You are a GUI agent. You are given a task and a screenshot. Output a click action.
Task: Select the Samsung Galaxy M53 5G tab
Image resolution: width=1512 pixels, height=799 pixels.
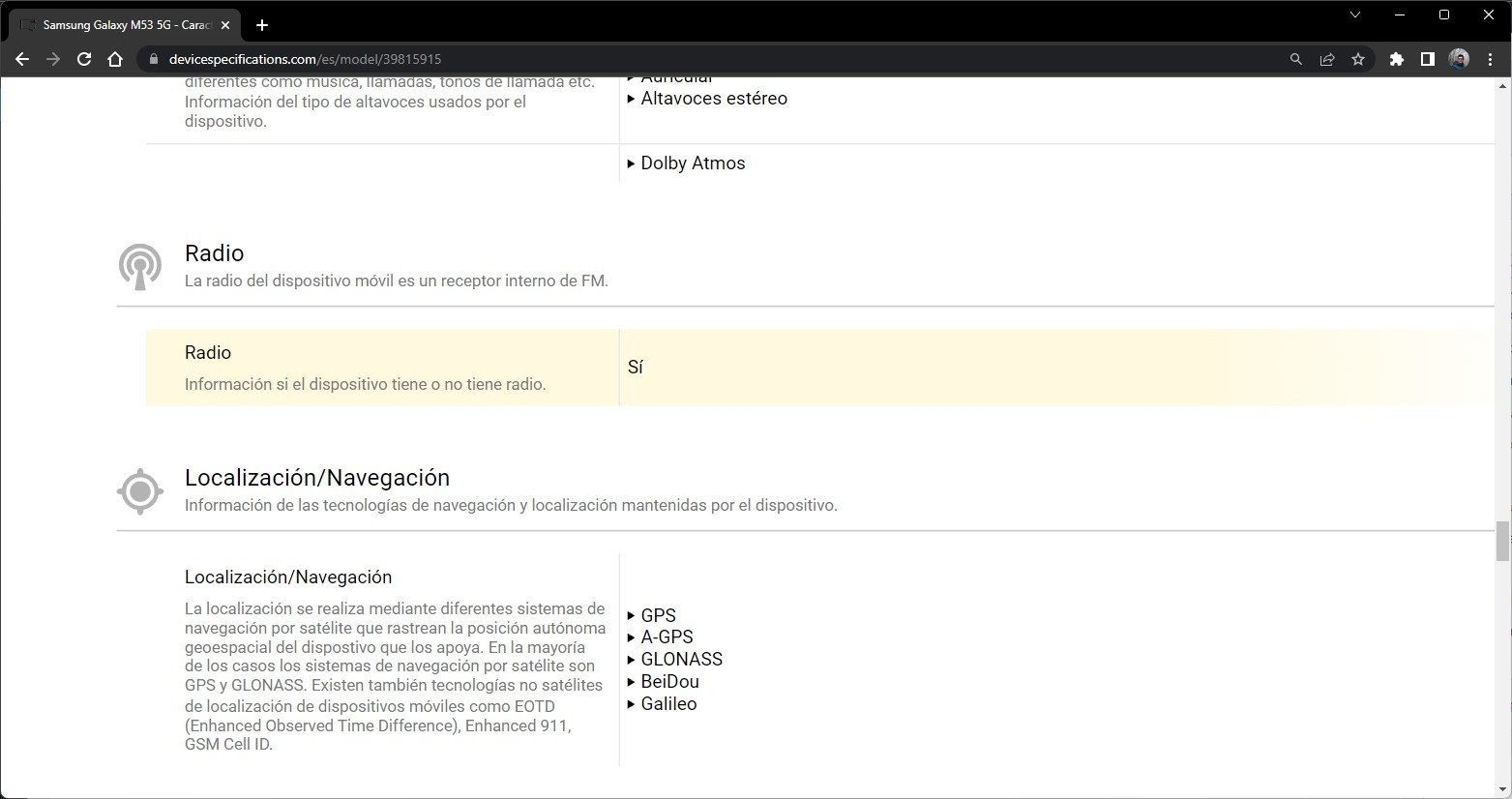point(125,25)
